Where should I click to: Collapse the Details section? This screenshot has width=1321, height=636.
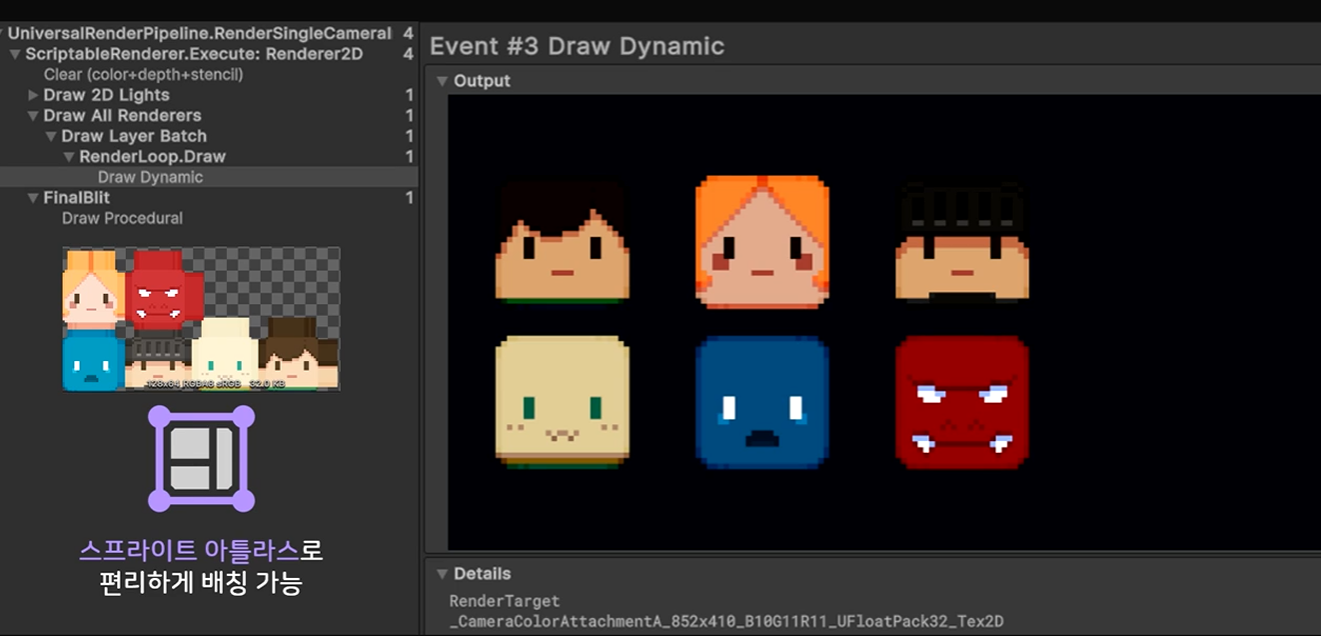[x=442, y=574]
